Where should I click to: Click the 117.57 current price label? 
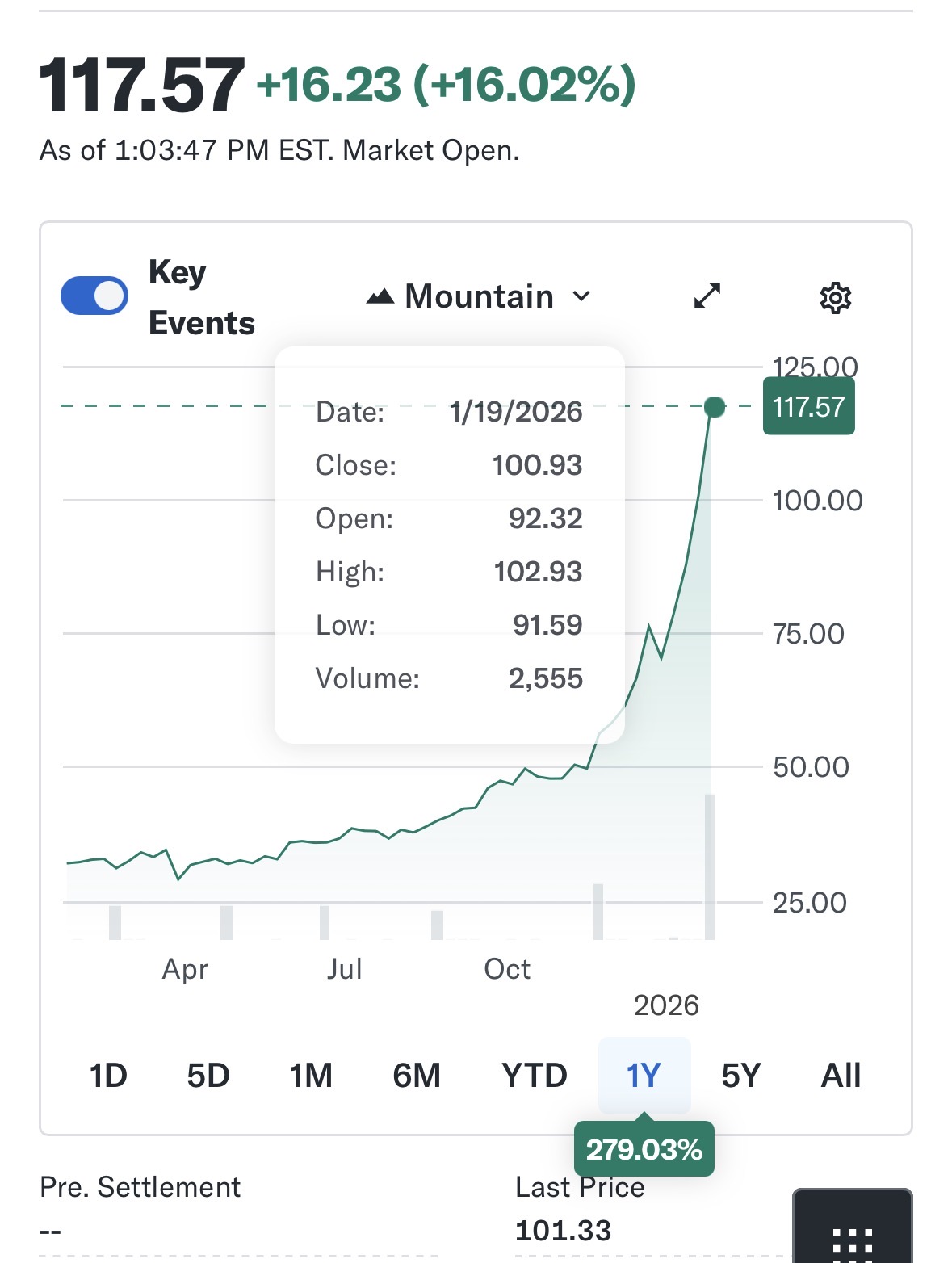(x=808, y=407)
